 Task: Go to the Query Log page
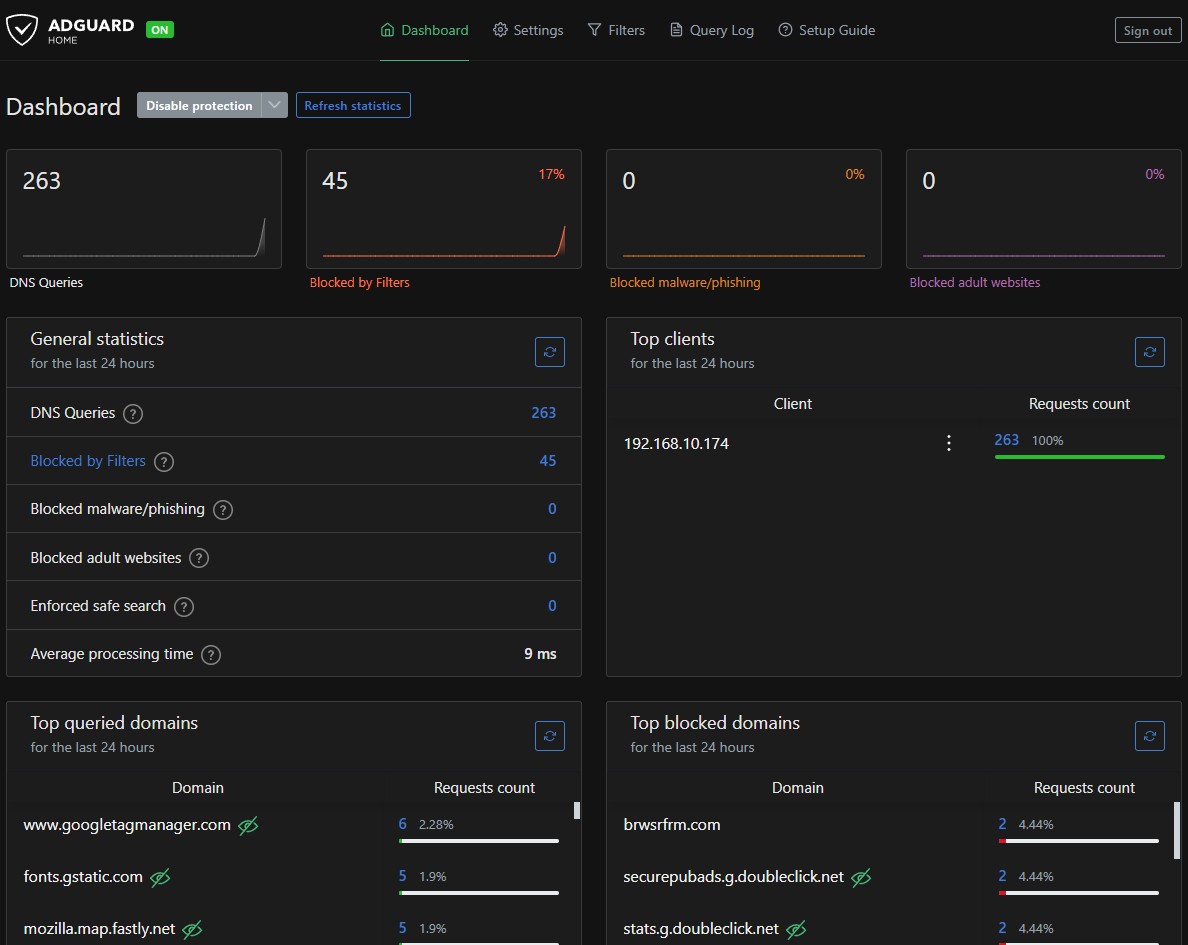click(711, 30)
